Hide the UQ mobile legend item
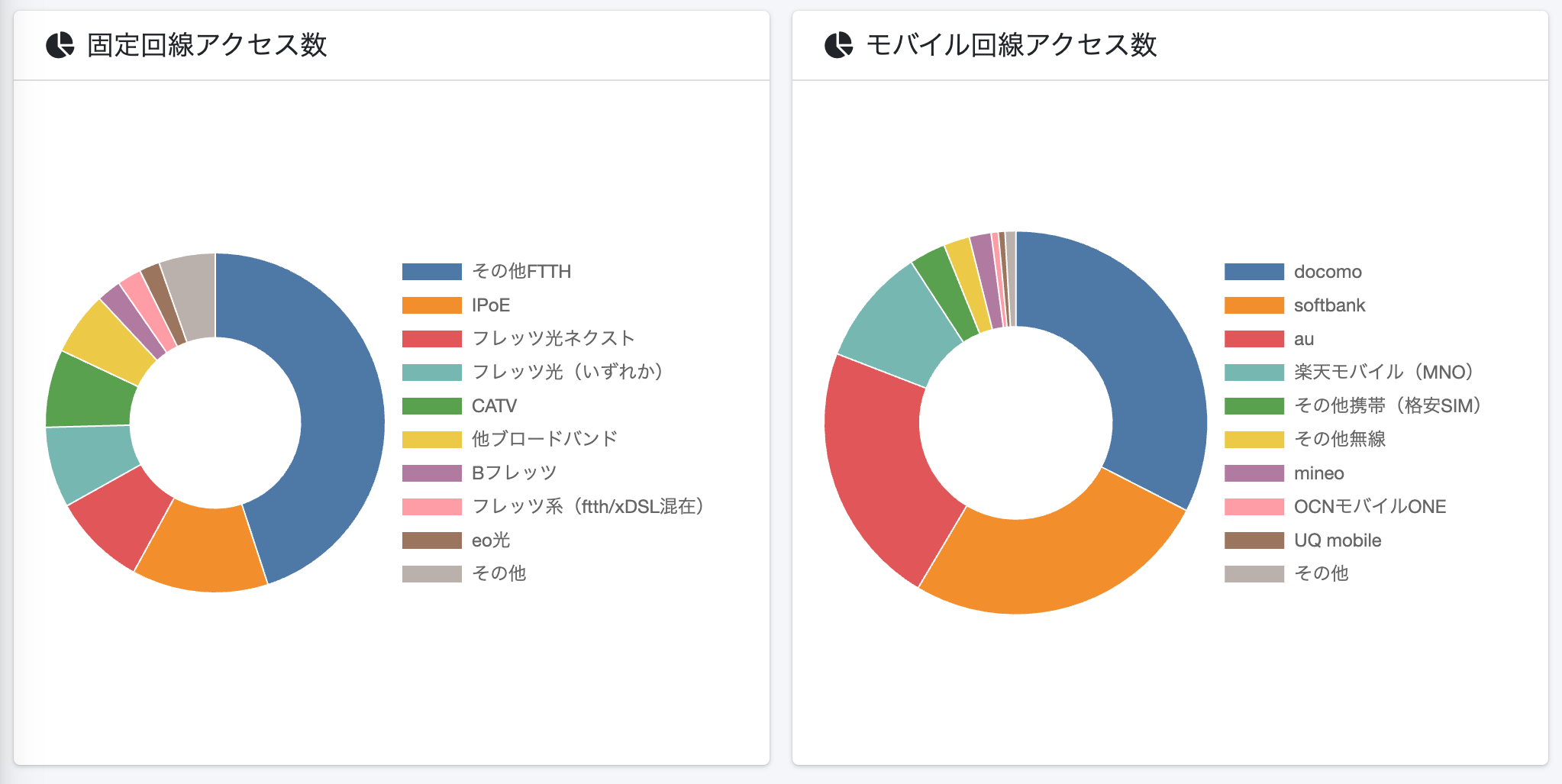 (x=1337, y=540)
